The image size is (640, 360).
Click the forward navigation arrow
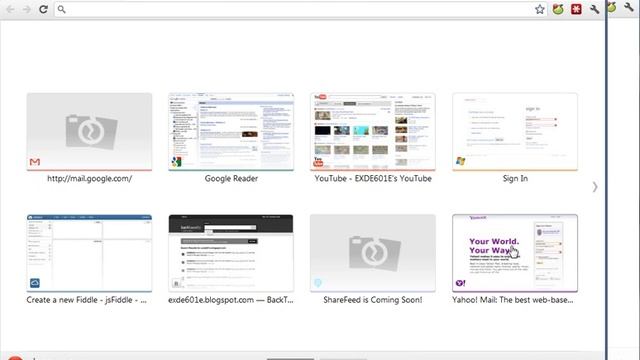pos(27,9)
